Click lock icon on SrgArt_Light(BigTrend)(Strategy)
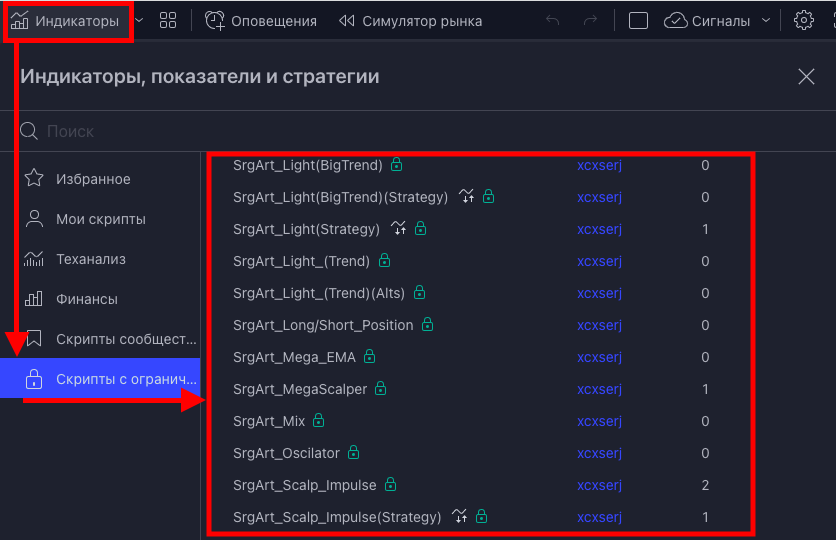This screenshot has height=540, width=836. pyautogui.click(x=488, y=196)
